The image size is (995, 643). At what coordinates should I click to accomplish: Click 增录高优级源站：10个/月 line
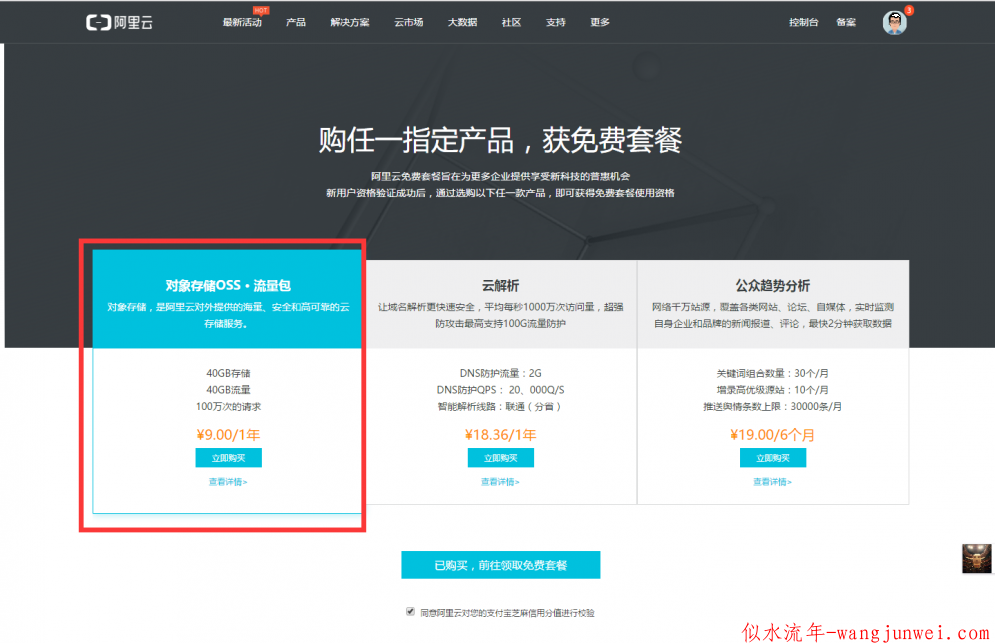tap(772, 390)
